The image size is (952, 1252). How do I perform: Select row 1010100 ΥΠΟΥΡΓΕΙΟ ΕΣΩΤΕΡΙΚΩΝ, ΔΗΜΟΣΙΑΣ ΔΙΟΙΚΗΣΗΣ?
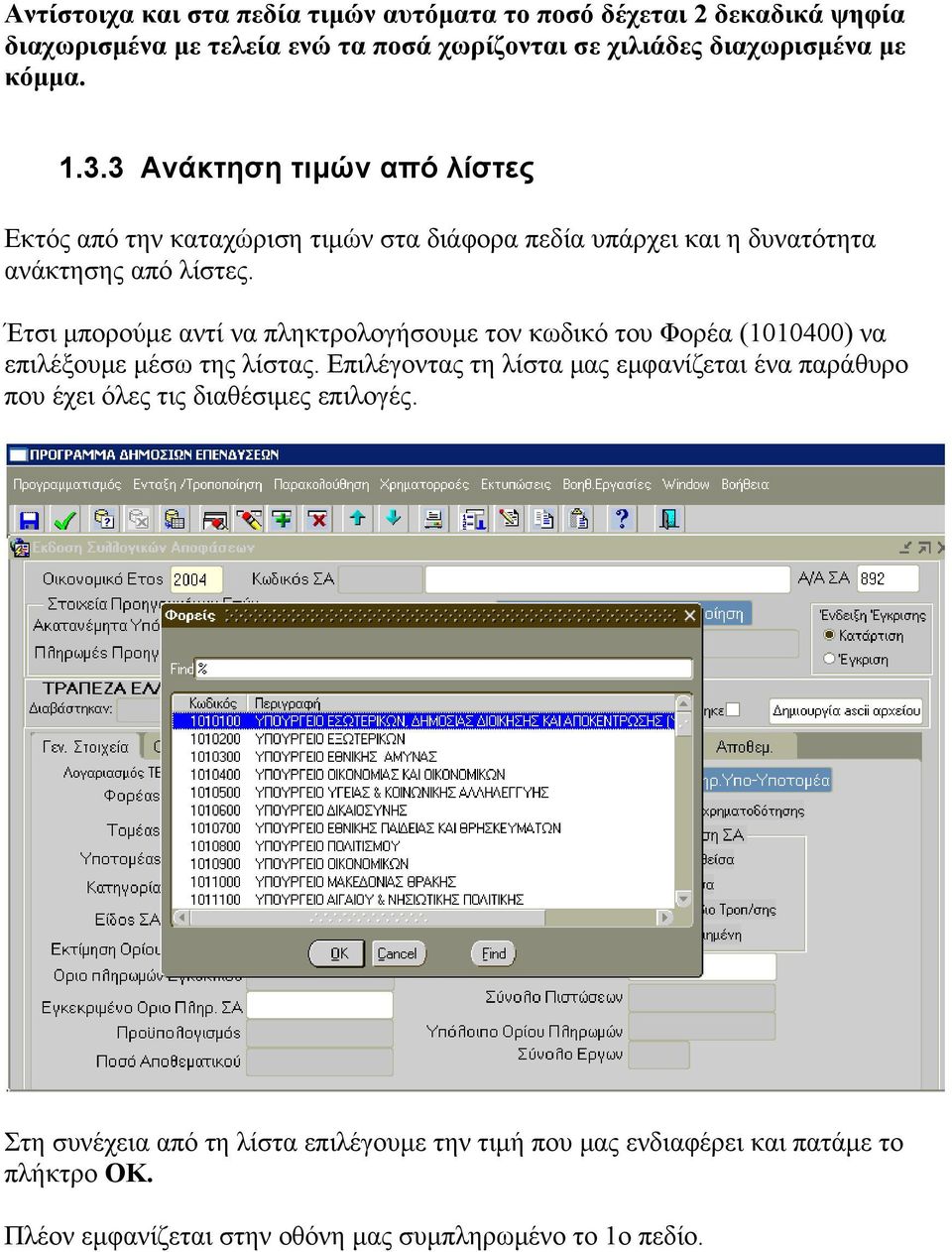coord(423,721)
